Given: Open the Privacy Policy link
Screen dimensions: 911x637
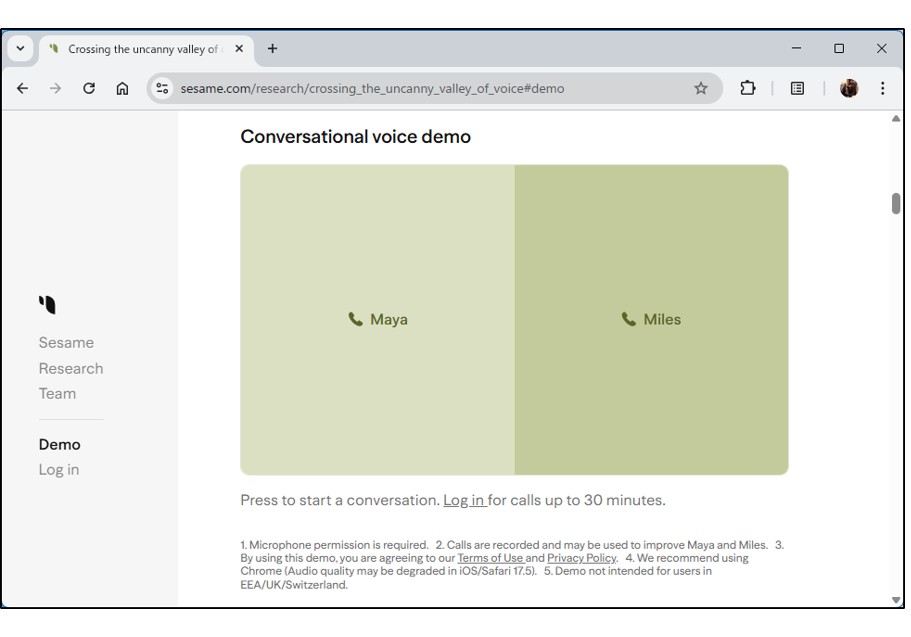Looking at the screenshot, I should click(581, 558).
